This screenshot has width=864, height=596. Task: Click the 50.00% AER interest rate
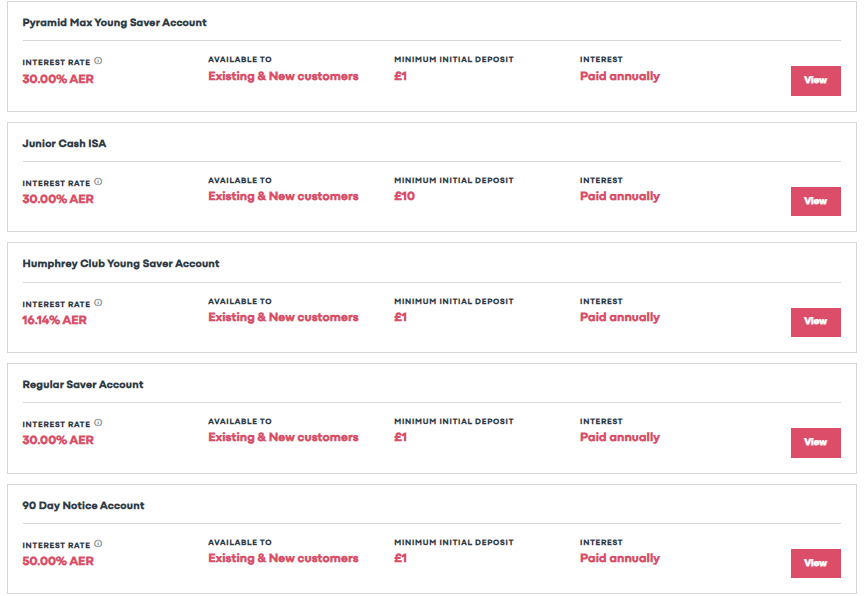click(58, 561)
